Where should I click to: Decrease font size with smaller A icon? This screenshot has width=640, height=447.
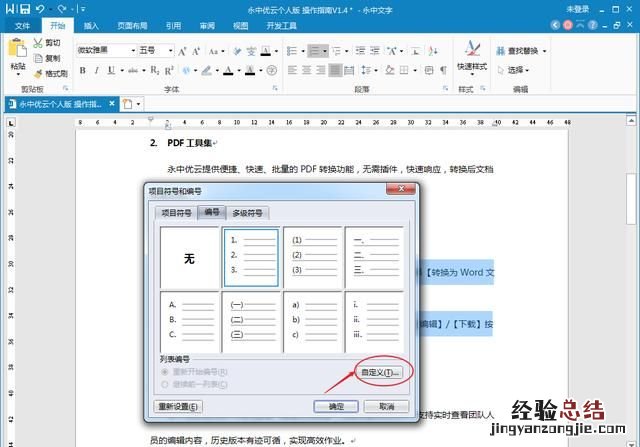pyautogui.click(x=196, y=51)
